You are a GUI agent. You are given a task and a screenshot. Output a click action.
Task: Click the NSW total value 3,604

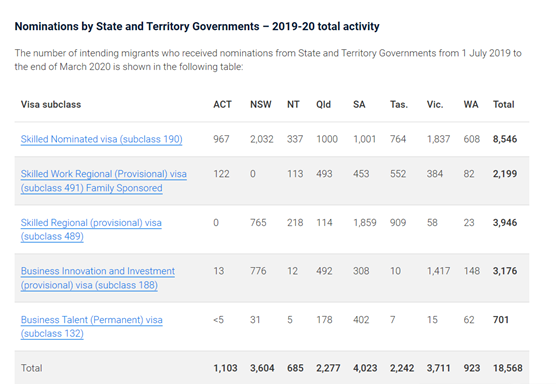[262, 368]
